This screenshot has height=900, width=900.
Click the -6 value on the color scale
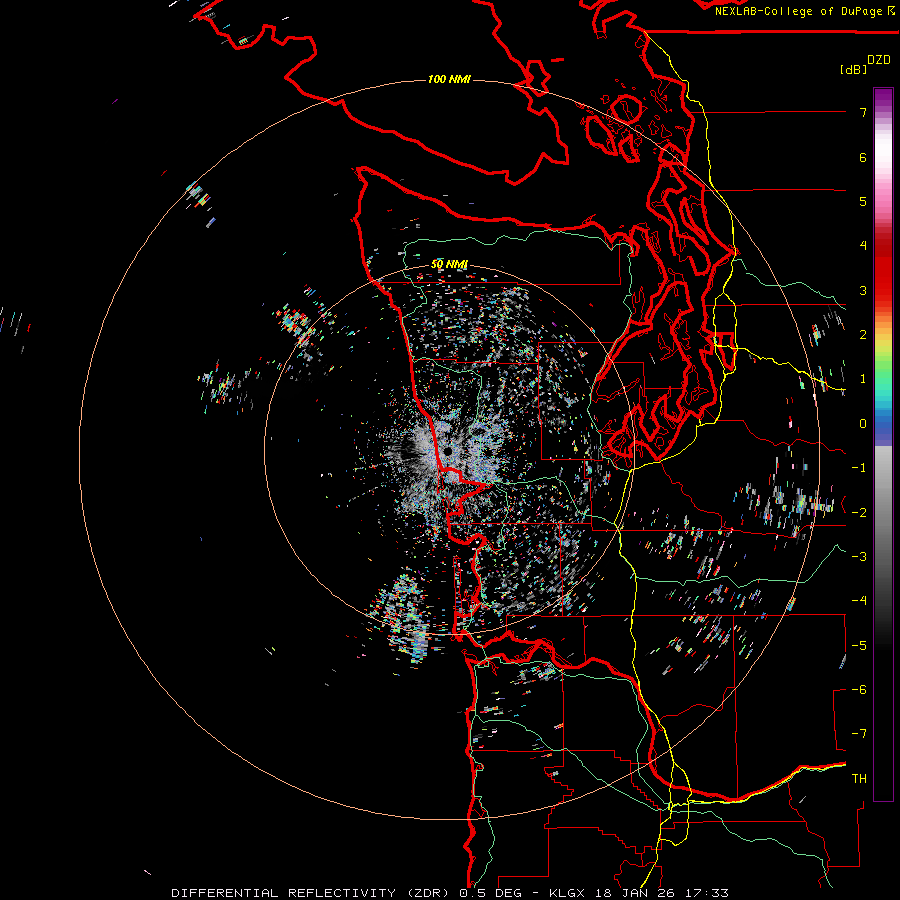click(x=859, y=690)
